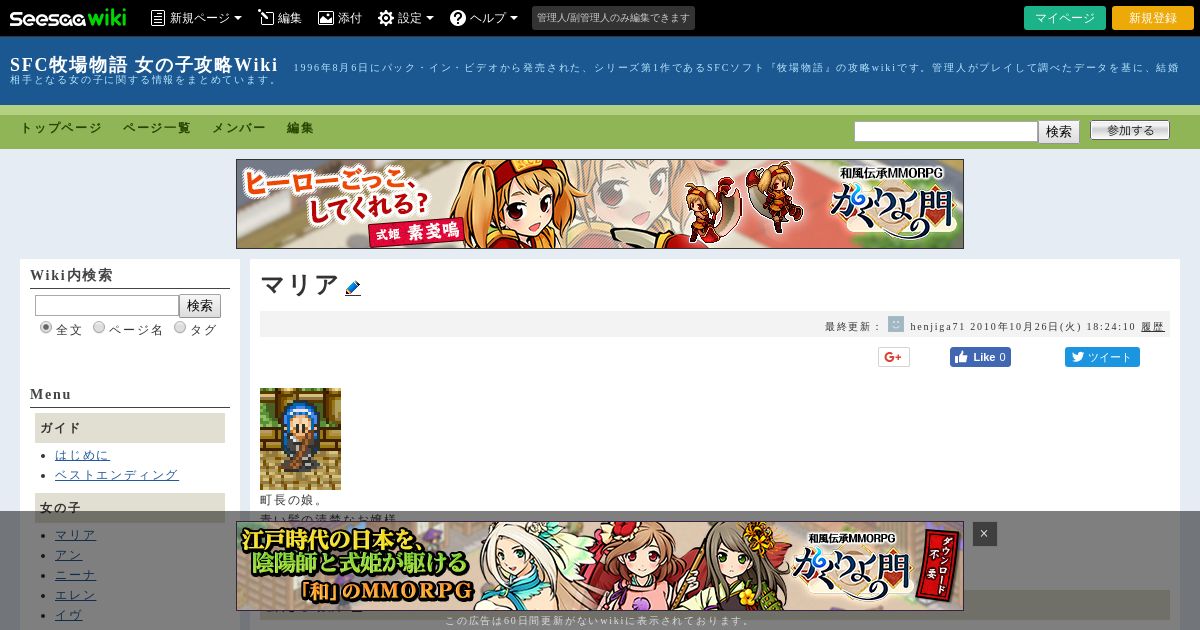Click the 編集 toolbar item with pencil icon
The image size is (1200, 630).
(280, 18)
